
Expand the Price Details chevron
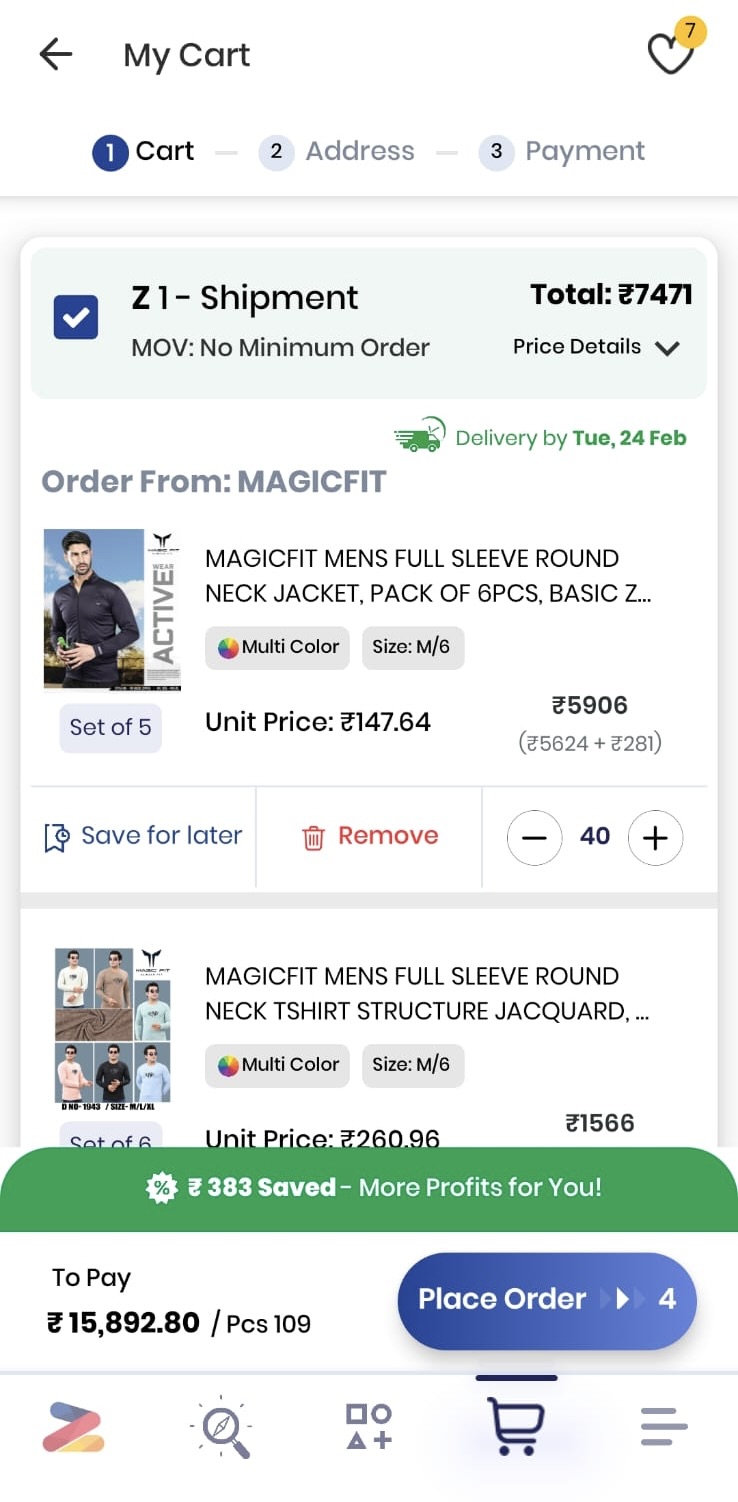(x=667, y=348)
